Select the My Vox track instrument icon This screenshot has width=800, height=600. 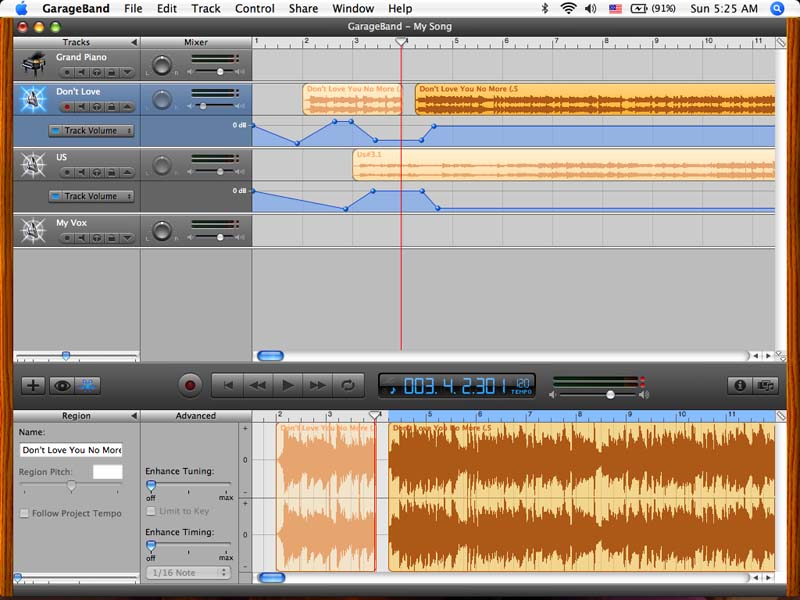[33, 230]
